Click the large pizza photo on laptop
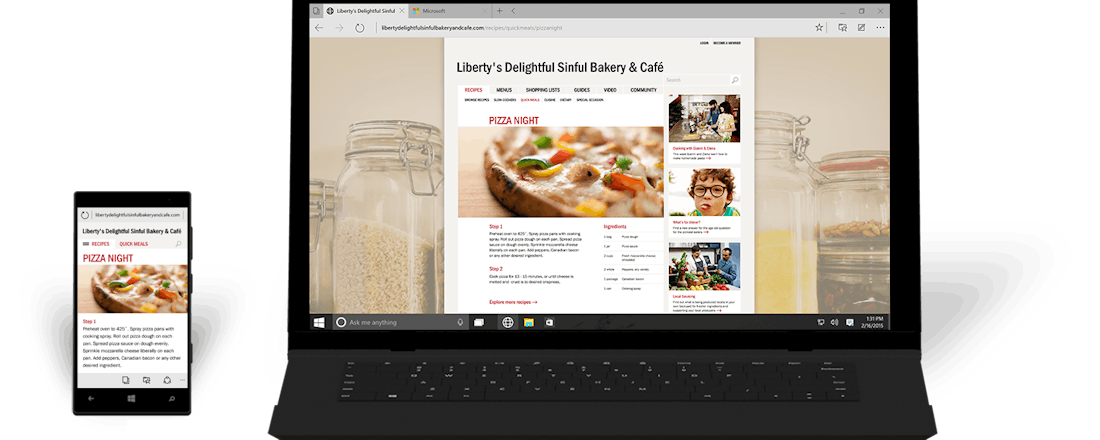 pyautogui.click(x=561, y=172)
